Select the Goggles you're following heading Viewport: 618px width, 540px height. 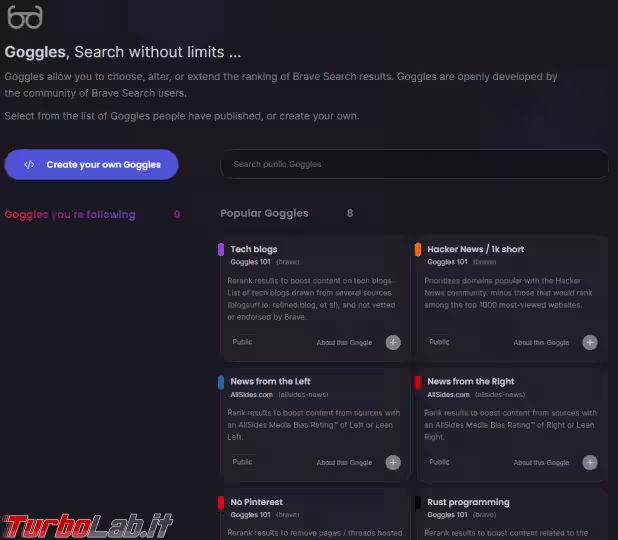coord(70,214)
